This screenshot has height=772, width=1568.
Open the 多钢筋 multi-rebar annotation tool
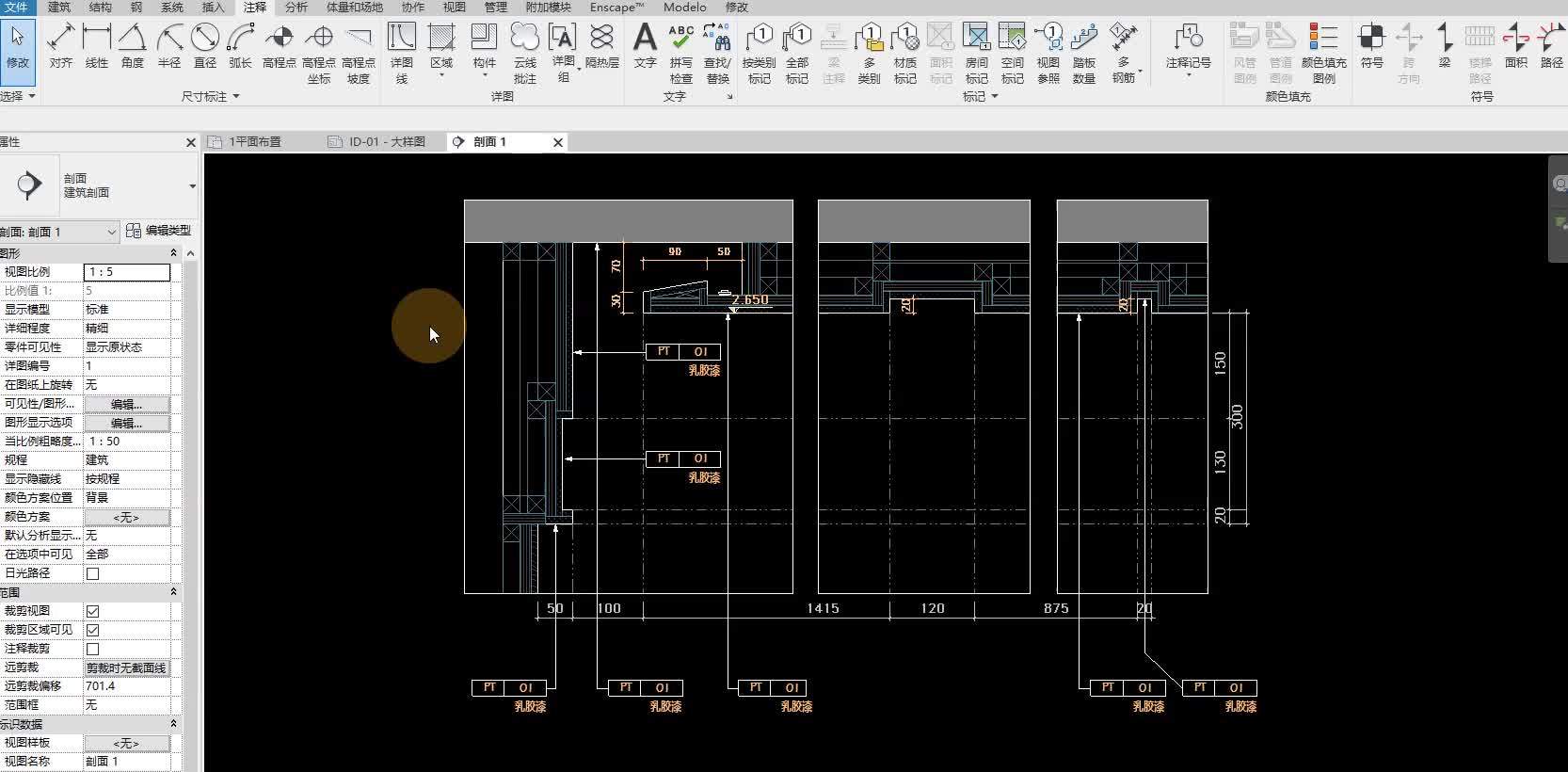(x=1124, y=54)
